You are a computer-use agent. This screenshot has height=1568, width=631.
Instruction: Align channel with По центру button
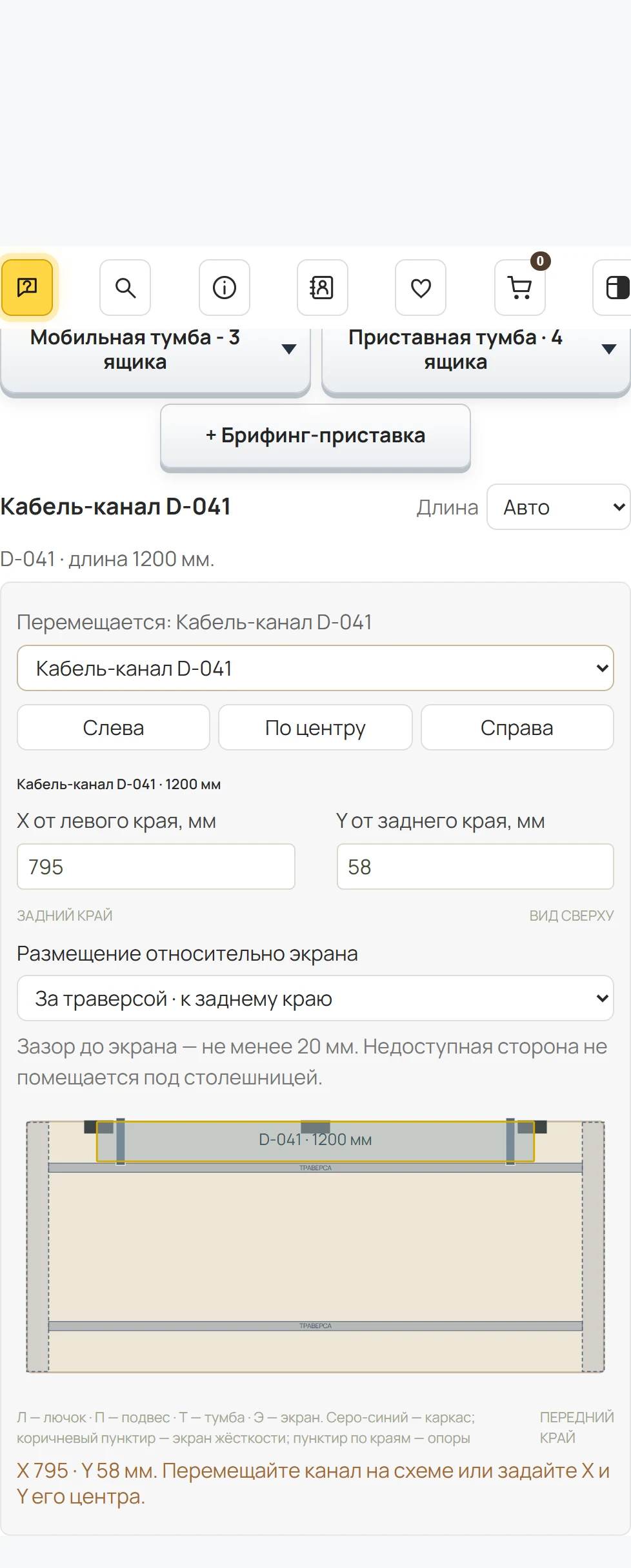pyautogui.click(x=315, y=727)
